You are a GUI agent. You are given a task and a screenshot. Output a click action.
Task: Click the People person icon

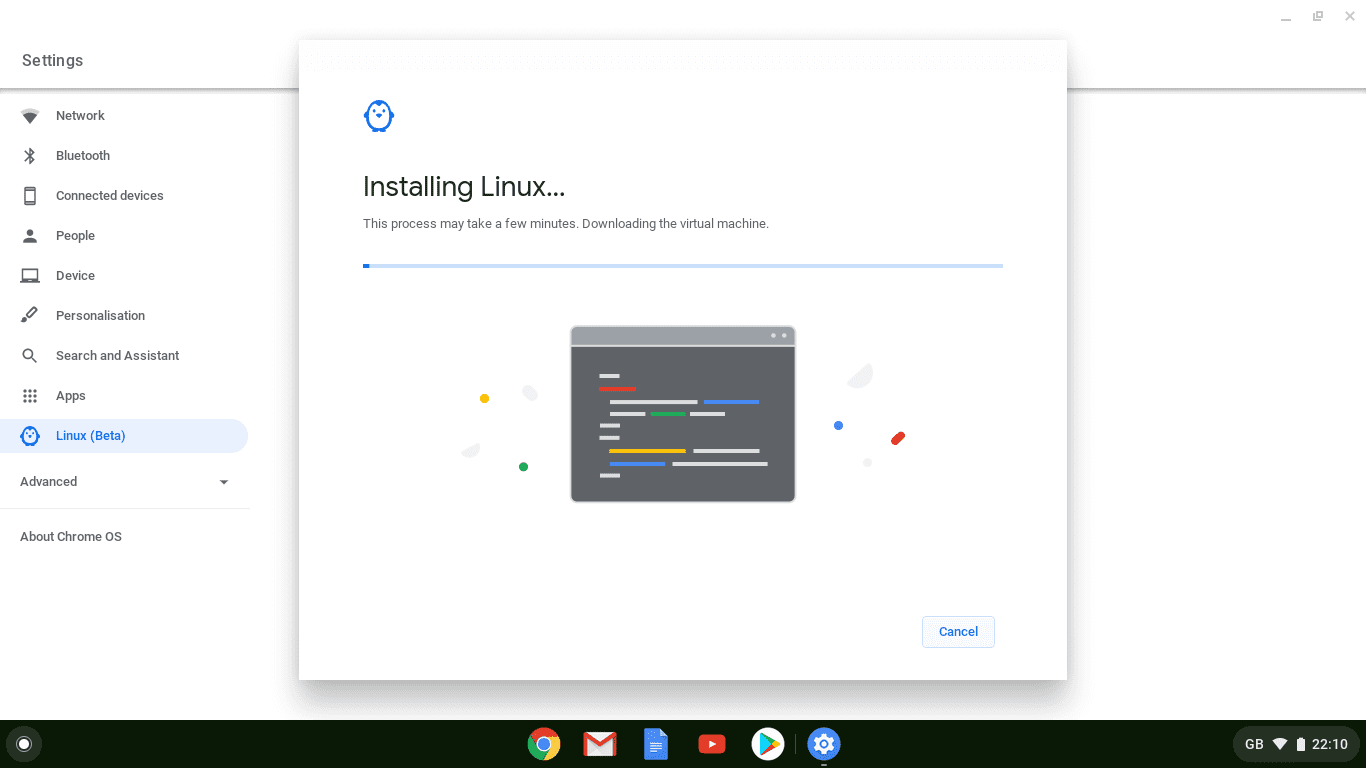(30, 236)
